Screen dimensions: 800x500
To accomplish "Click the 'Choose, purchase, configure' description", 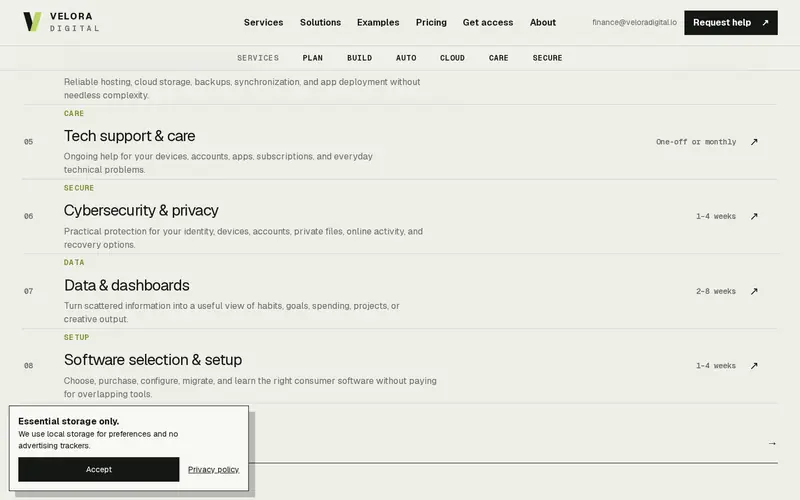I will pyautogui.click(x=250, y=387).
